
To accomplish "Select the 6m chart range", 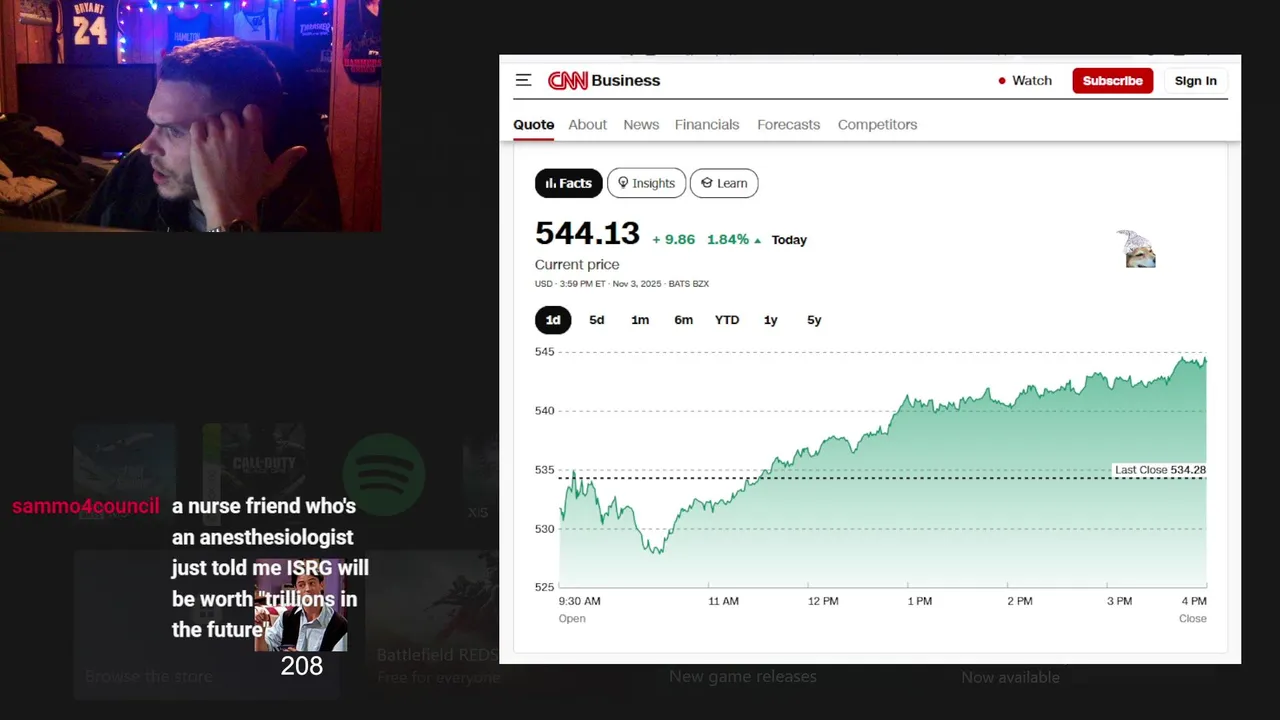I will tap(684, 320).
